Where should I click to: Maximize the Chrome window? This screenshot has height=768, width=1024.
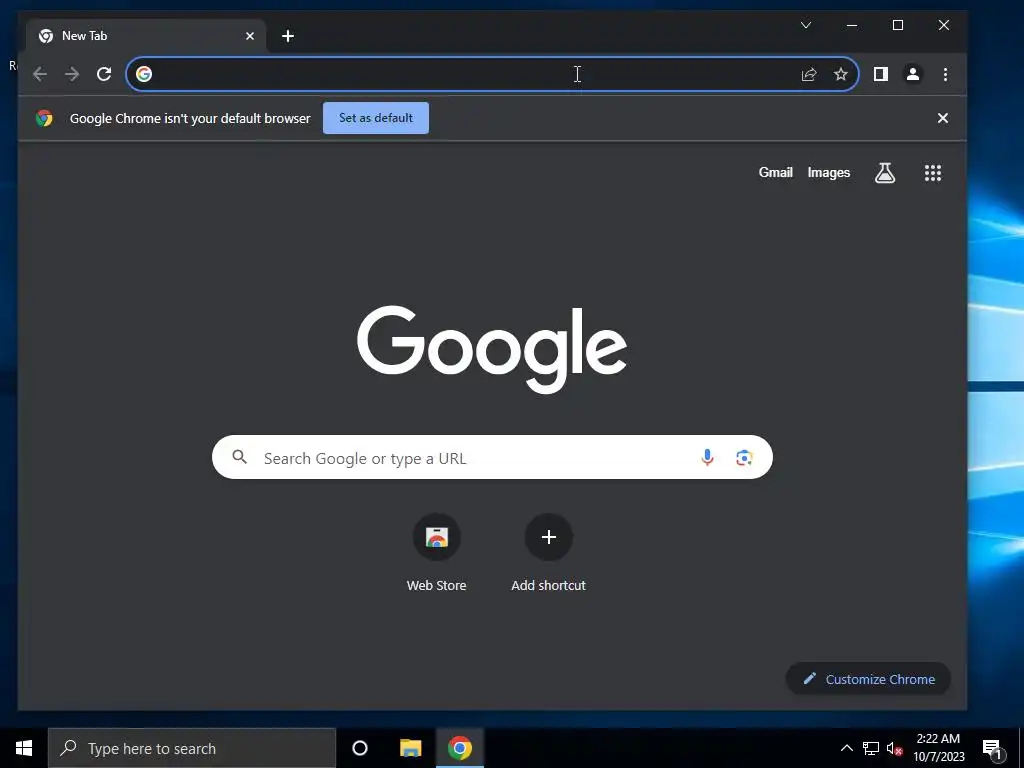898,25
